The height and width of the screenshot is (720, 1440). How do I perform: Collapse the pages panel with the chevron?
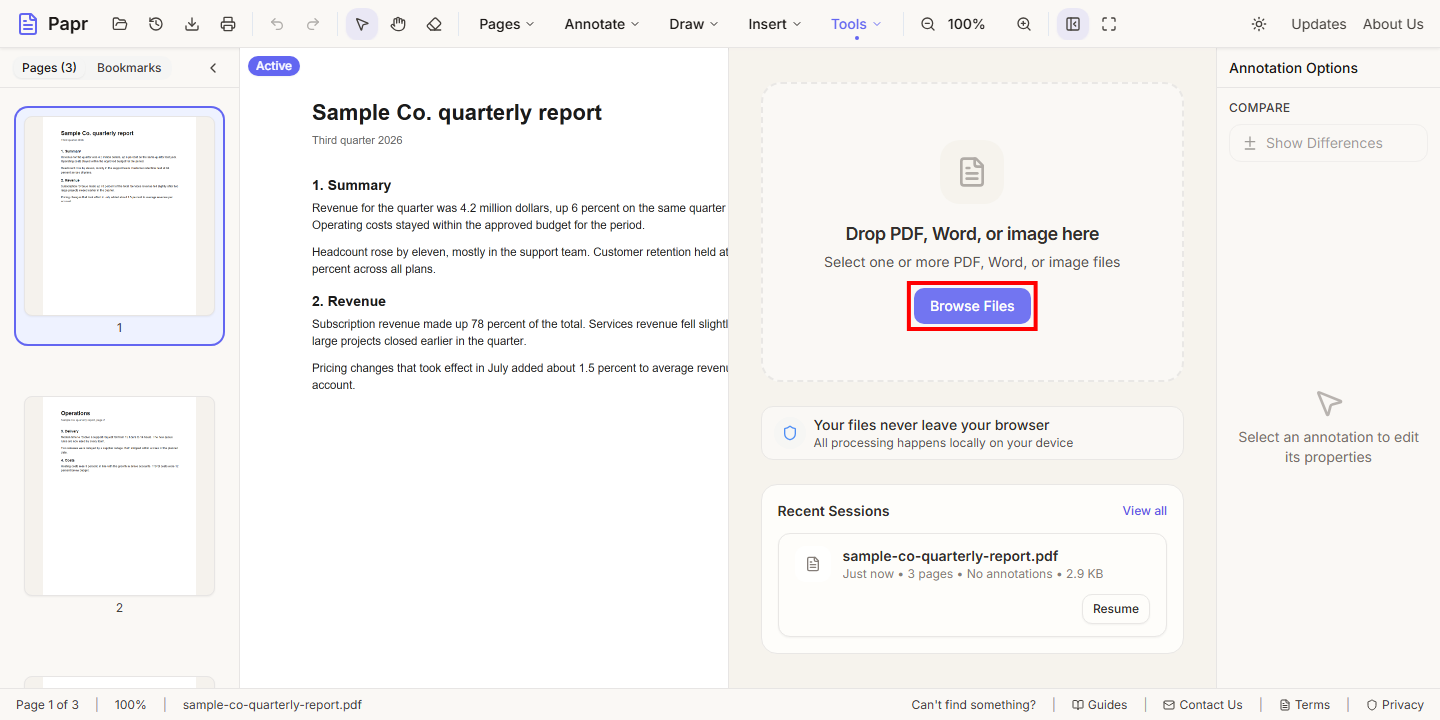[213, 68]
